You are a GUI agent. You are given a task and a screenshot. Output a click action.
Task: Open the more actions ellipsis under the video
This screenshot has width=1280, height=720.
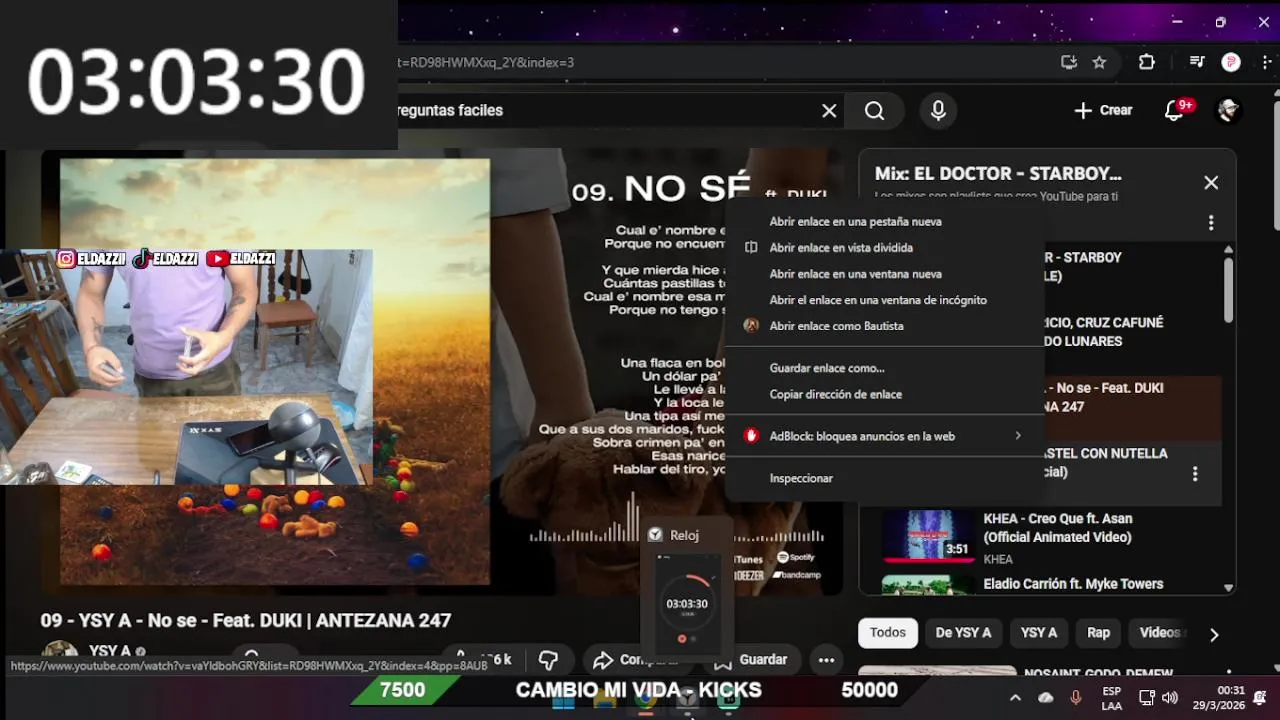pos(826,660)
